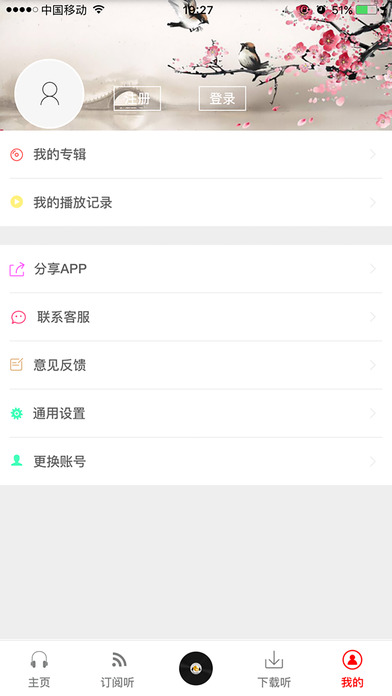Tap the green gear icon for 通用设置
Viewport: 392px width, 696px height.
[x=16, y=413]
